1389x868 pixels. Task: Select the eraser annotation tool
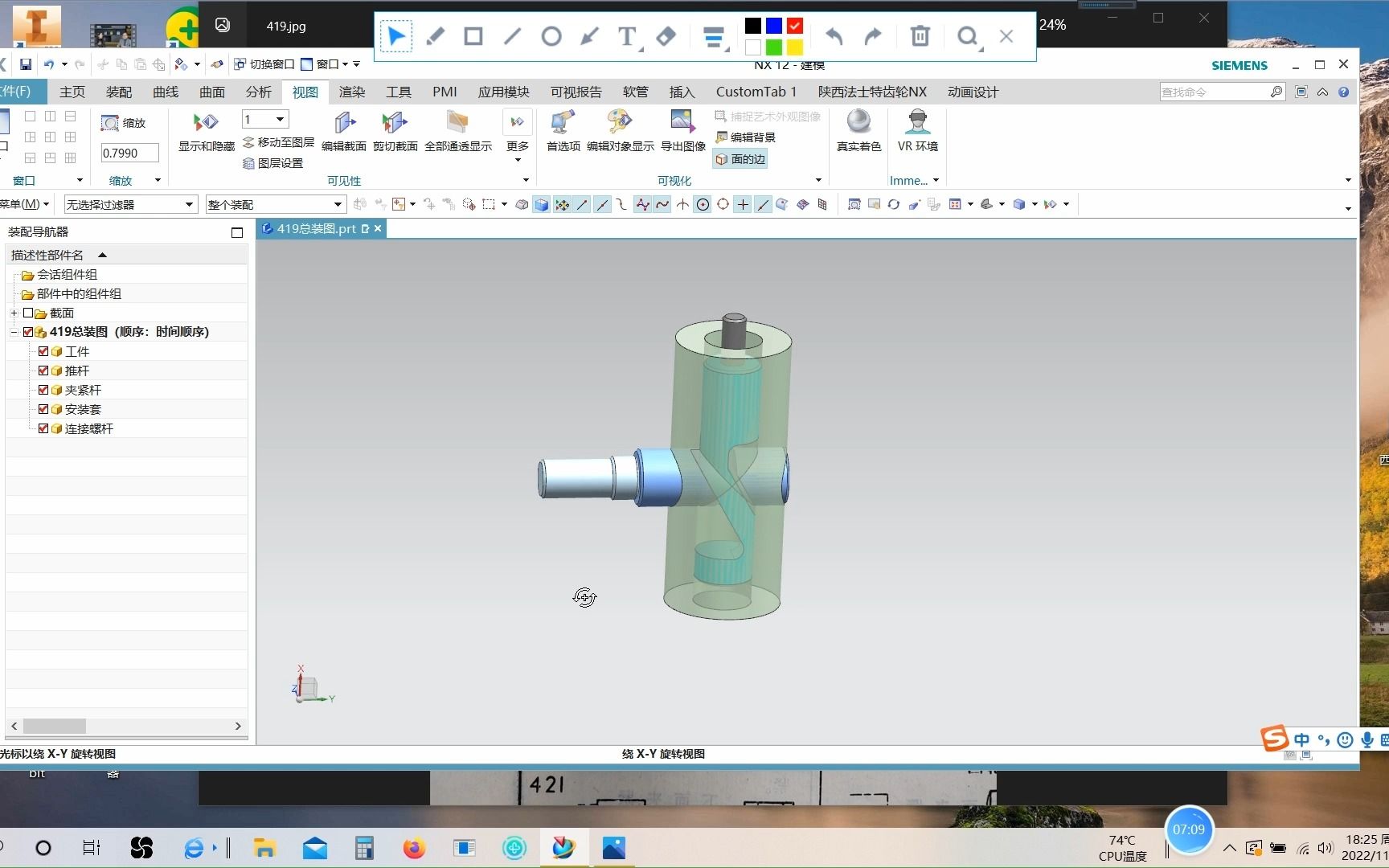(666, 36)
